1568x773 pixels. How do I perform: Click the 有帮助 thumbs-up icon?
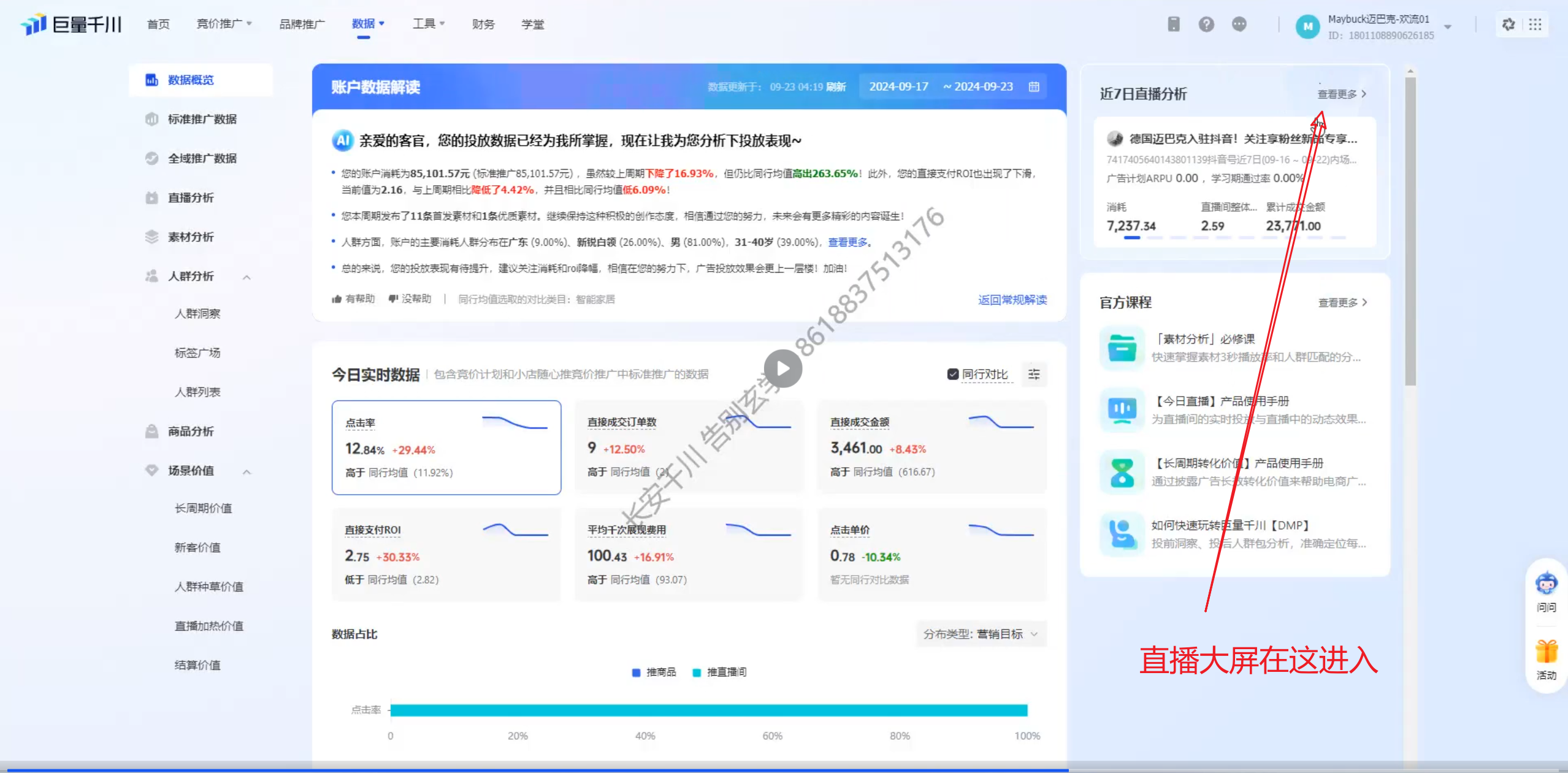tap(337, 299)
